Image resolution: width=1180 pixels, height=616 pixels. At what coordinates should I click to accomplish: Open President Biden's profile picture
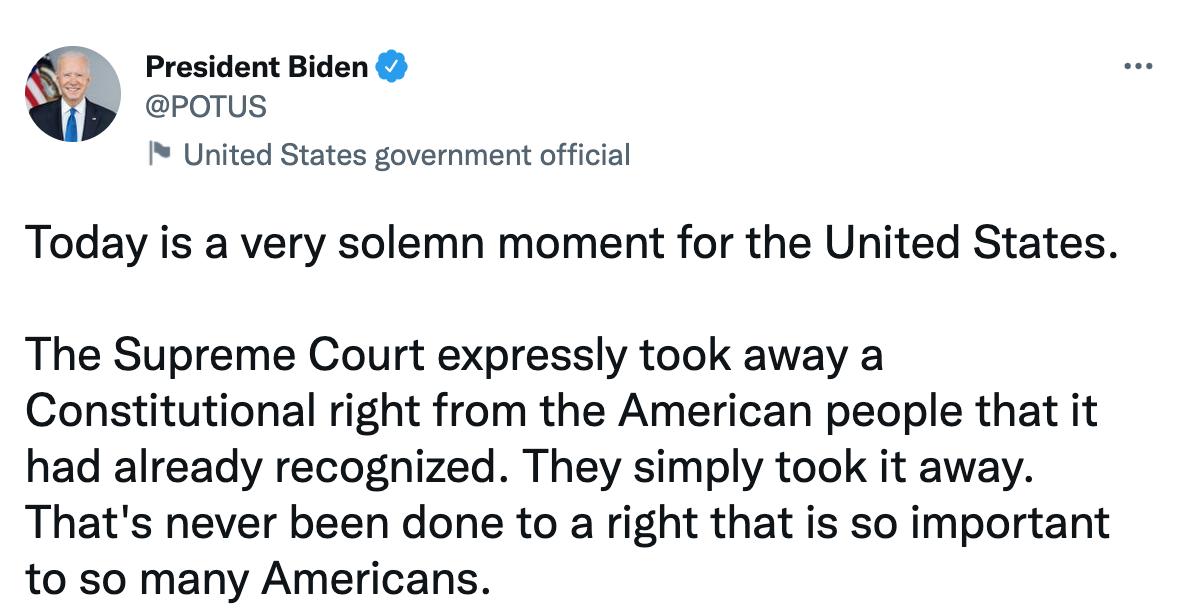(x=72, y=94)
